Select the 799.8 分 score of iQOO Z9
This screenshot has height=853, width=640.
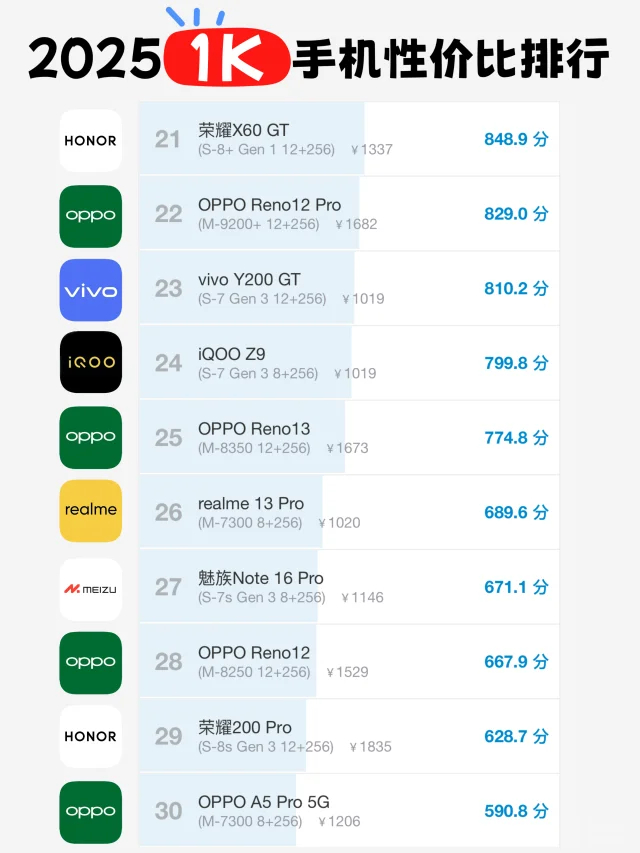[516, 363]
